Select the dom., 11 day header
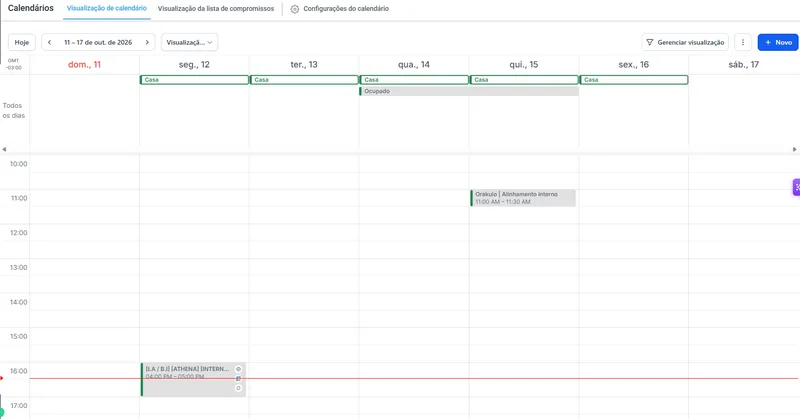 (x=84, y=65)
